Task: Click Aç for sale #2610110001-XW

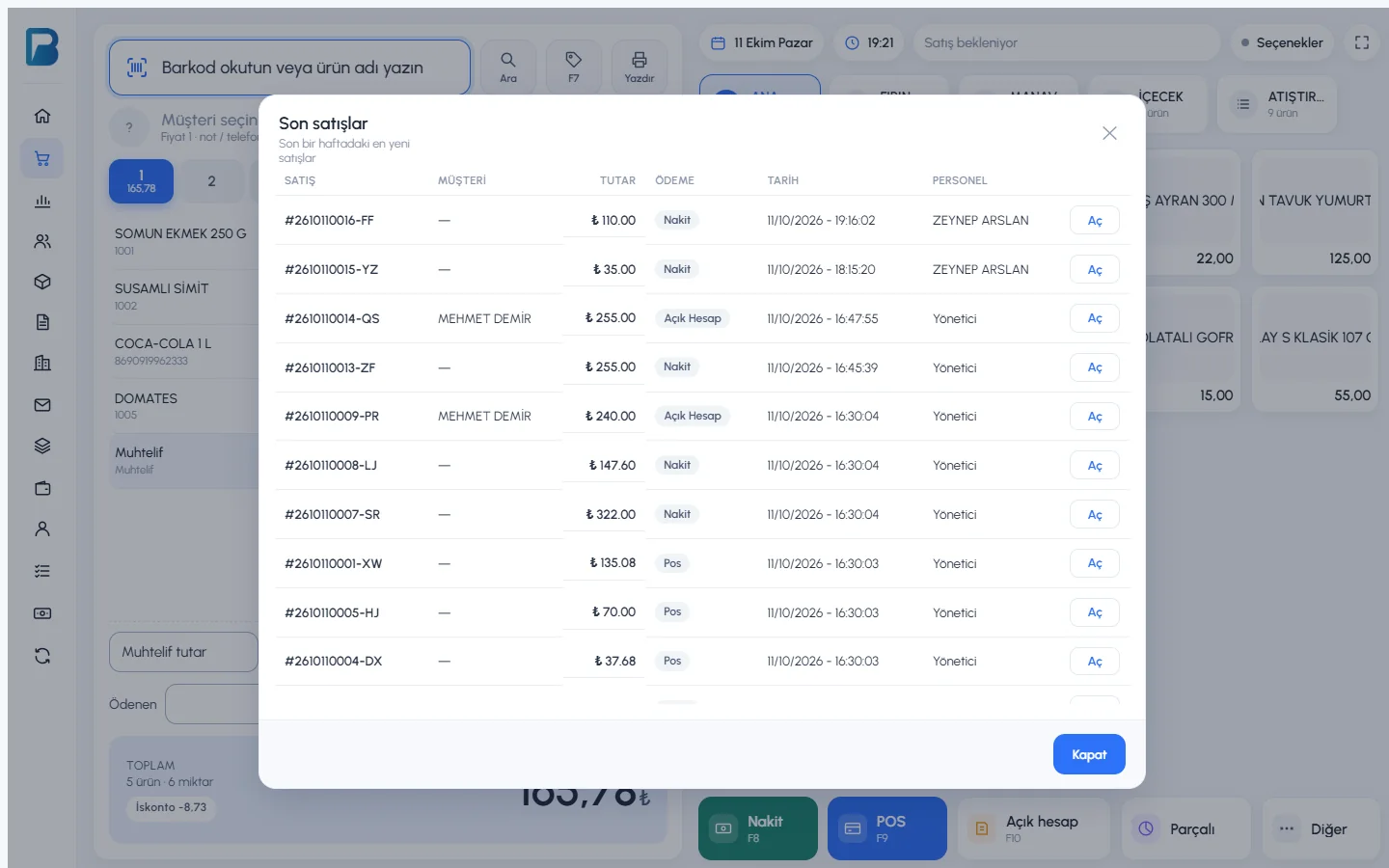Action: click(x=1095, y=563)
